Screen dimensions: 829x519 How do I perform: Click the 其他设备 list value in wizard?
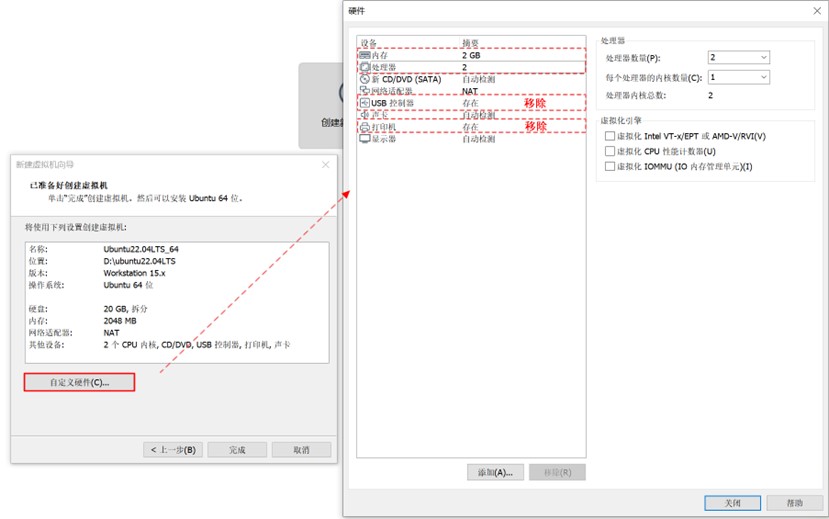click(x=197, y=345)
